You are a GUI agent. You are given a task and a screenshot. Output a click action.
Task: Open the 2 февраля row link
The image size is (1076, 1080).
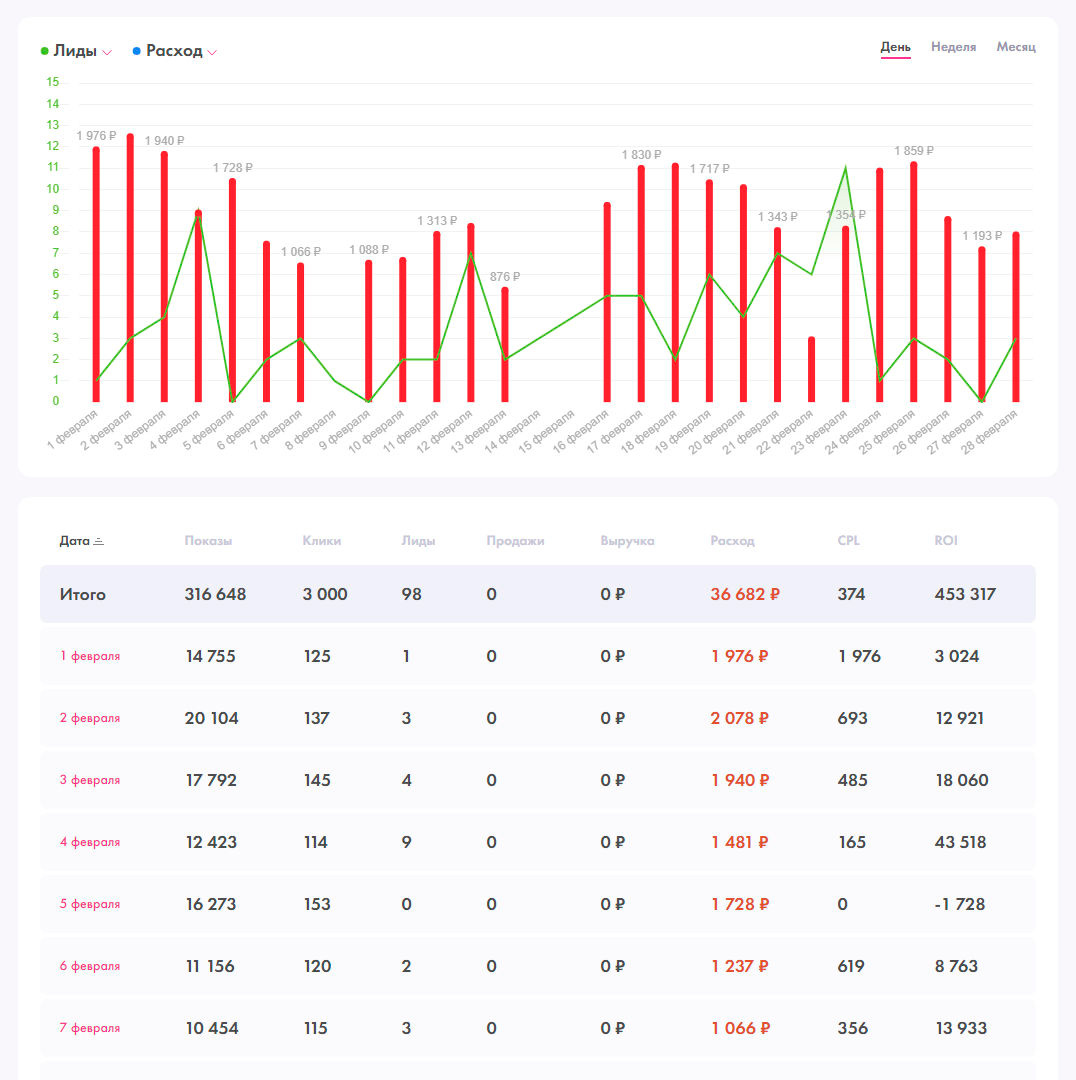[90, 718]
